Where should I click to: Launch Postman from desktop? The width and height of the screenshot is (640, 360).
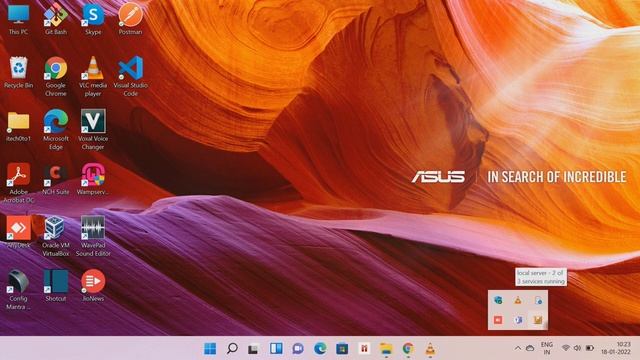coord(131,19)
